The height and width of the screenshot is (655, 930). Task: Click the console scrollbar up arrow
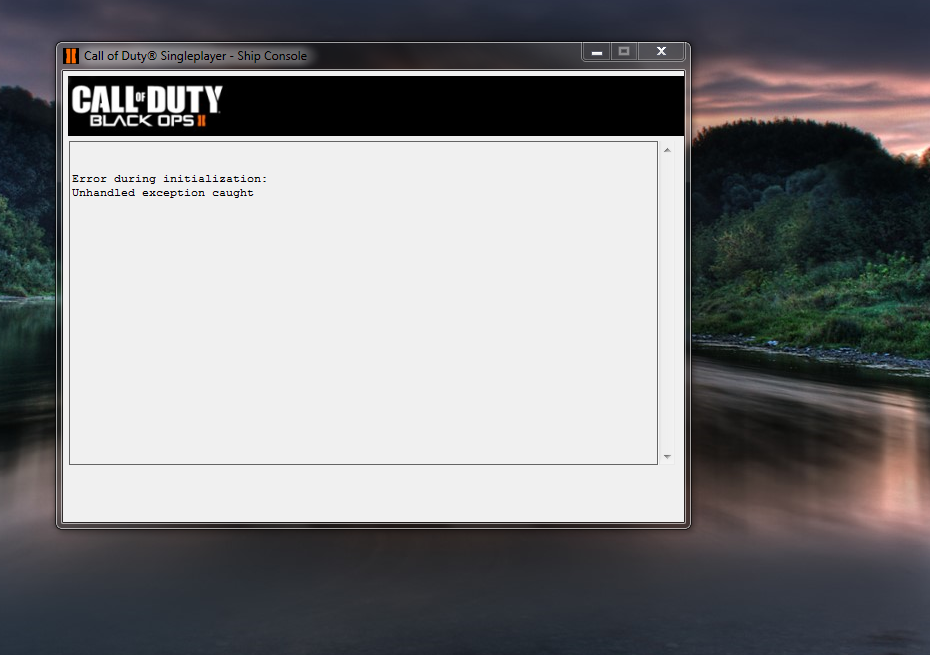click(x=667, y=150)
